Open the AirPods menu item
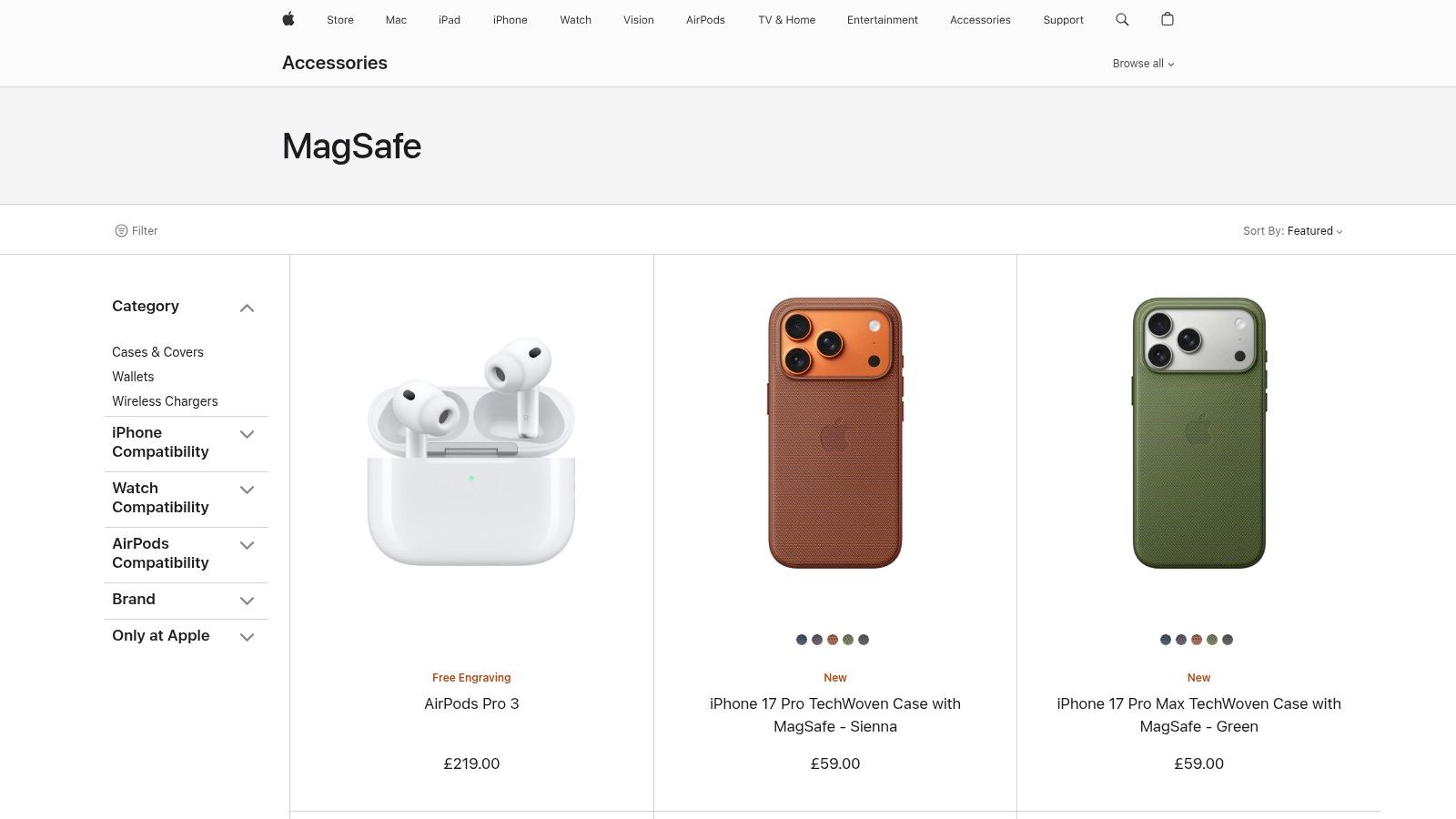The width and height of the screenshot is (1456, 819). [x=705, y=19]
